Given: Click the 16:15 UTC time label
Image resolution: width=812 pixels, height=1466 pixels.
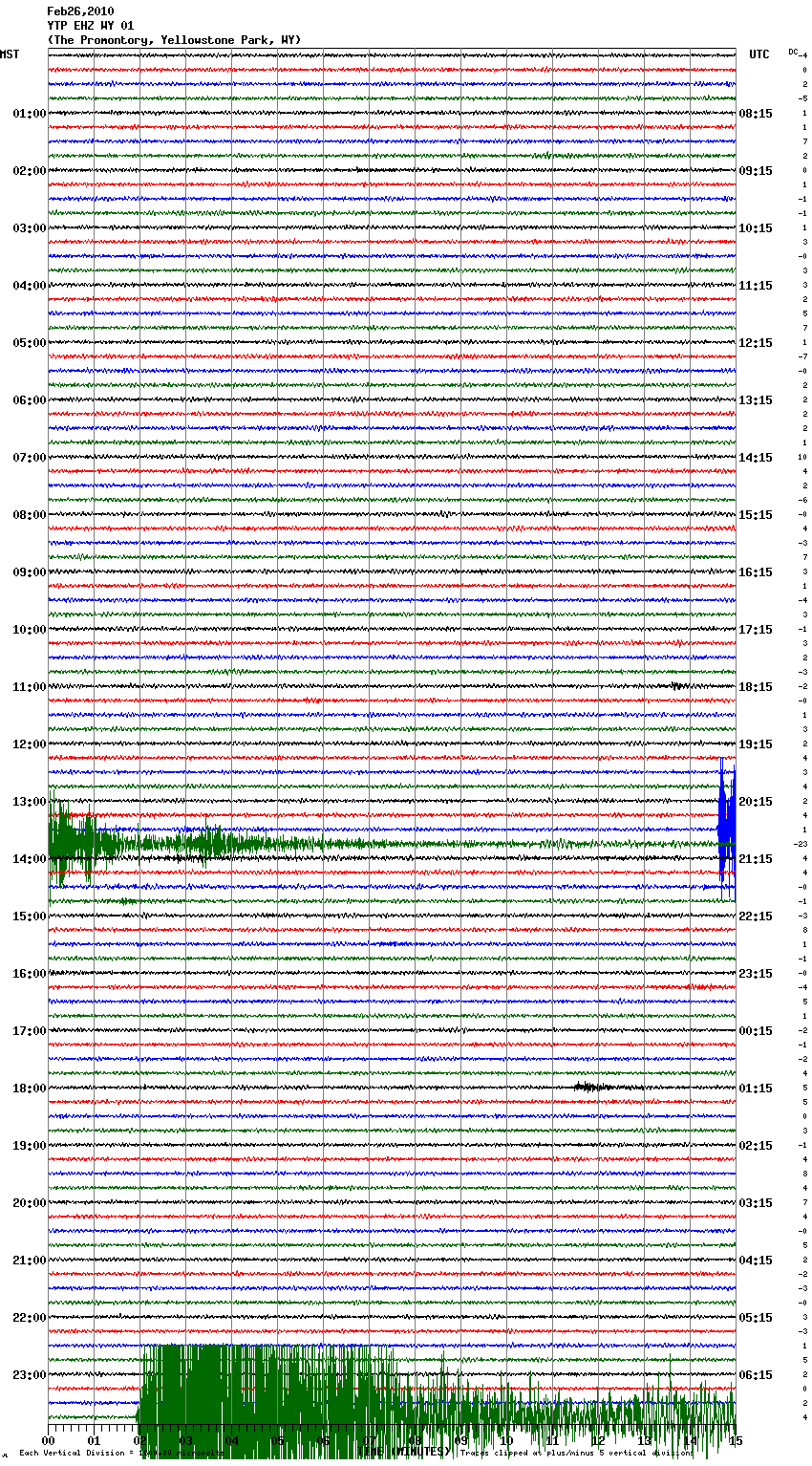Looking at the screenshot, I should (x=756, y=572).
